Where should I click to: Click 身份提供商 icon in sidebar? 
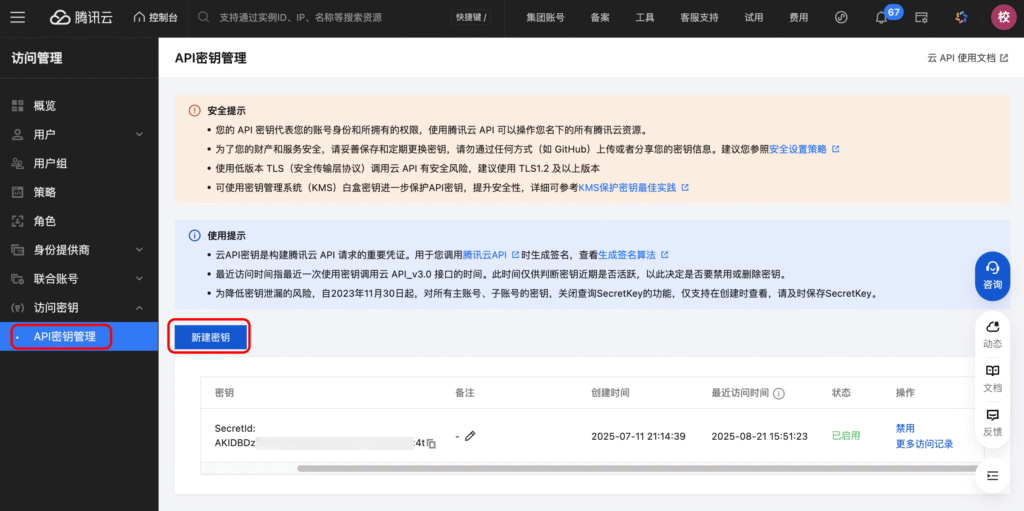click(18, 250)
